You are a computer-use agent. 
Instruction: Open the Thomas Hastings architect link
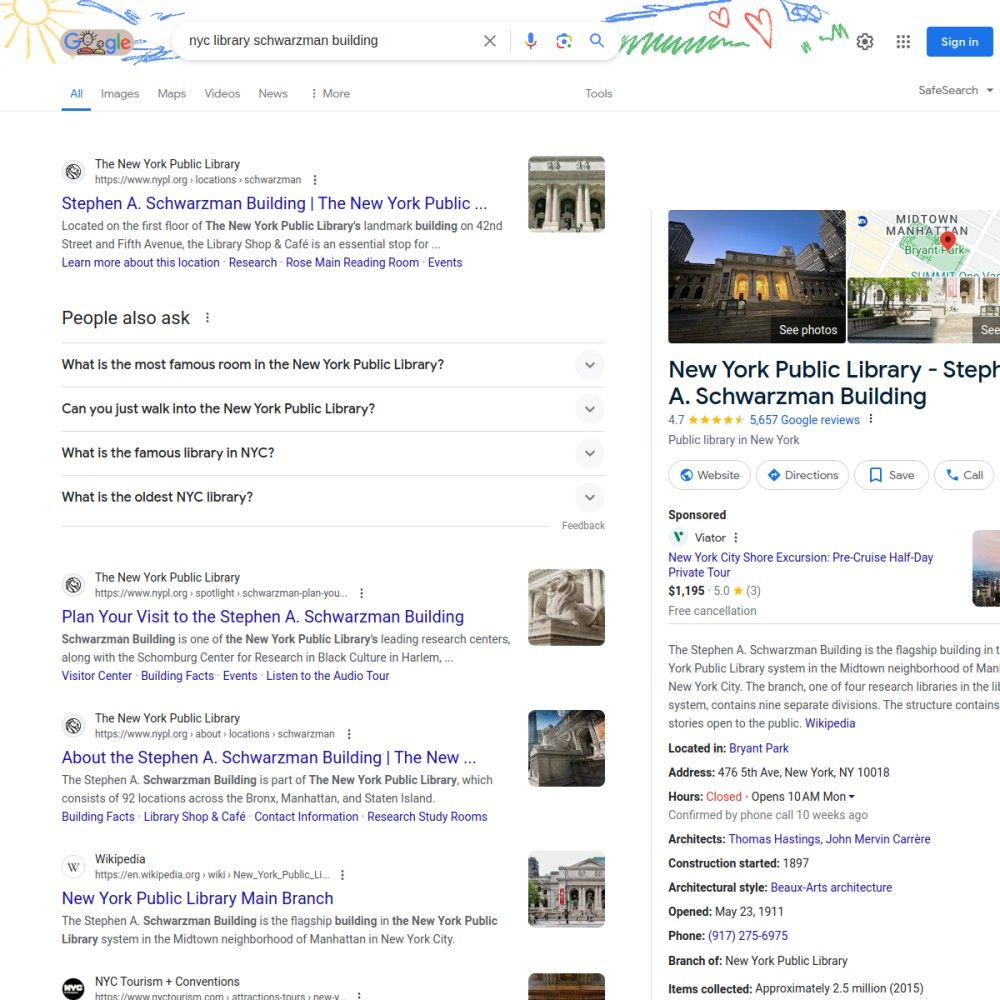pyautogui.click(x=774, y=839)
